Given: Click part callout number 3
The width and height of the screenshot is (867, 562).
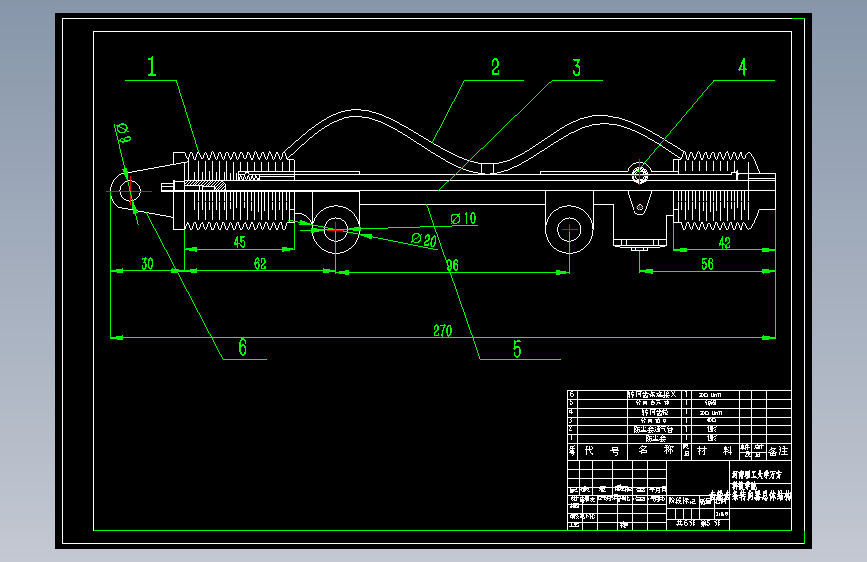Looking at the screenshot, I should (x=577, y=68).
